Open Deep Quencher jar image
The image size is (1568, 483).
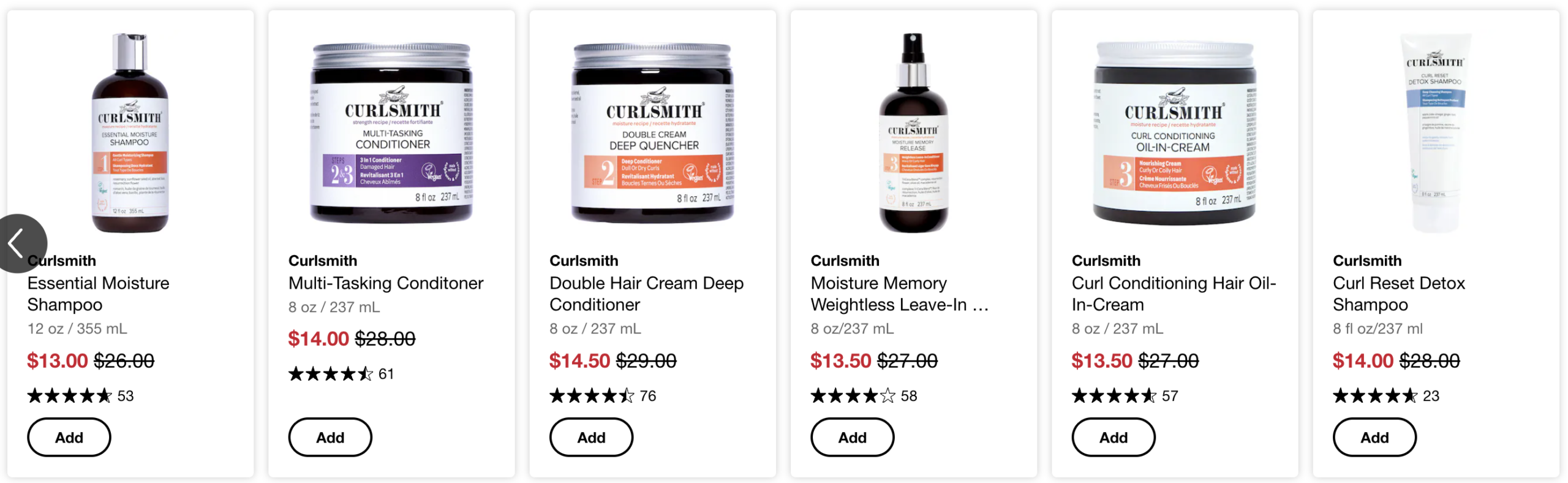653,133
